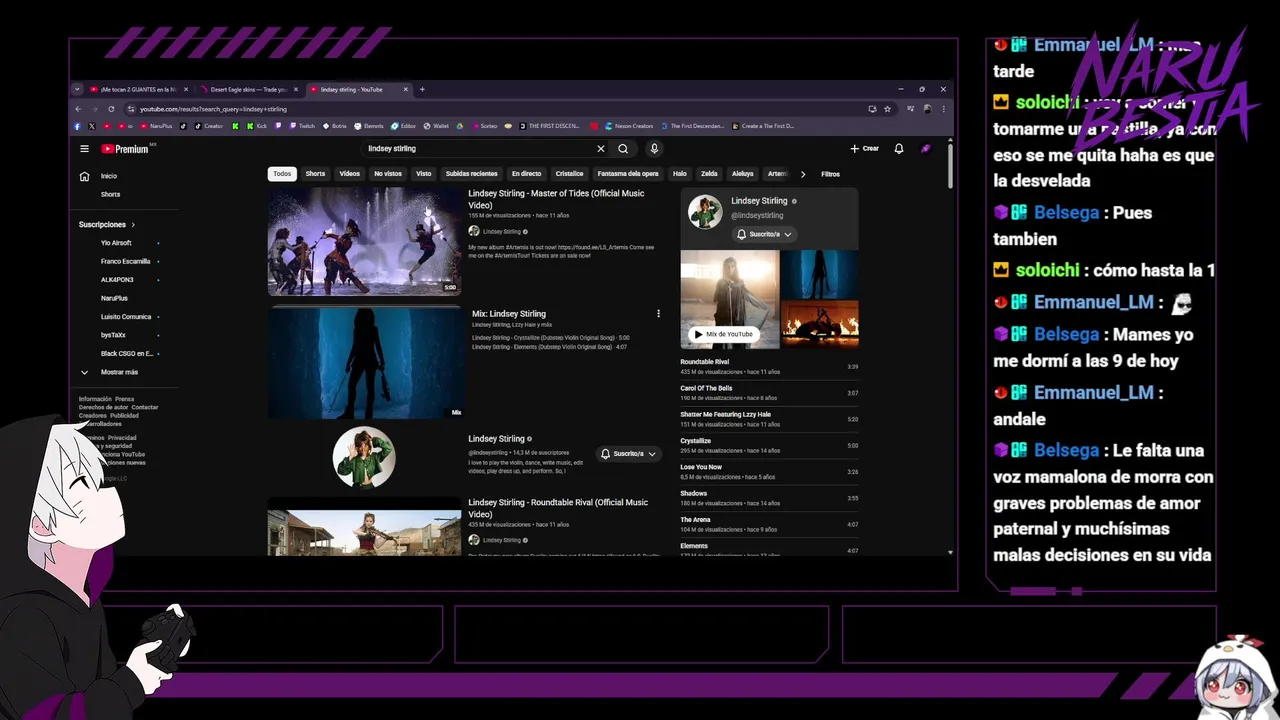Open the Twitch bookmark

point(301,126)
